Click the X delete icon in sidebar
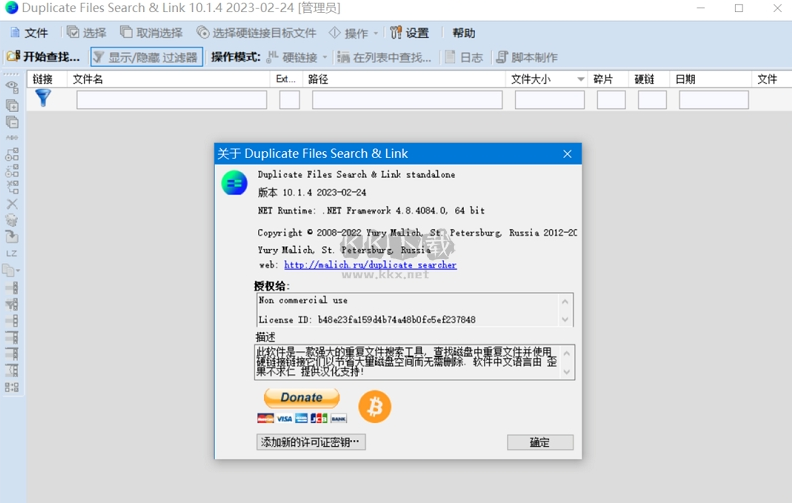Image resolution: width=792 pixels, height=503 pixels. pos(12,204)
